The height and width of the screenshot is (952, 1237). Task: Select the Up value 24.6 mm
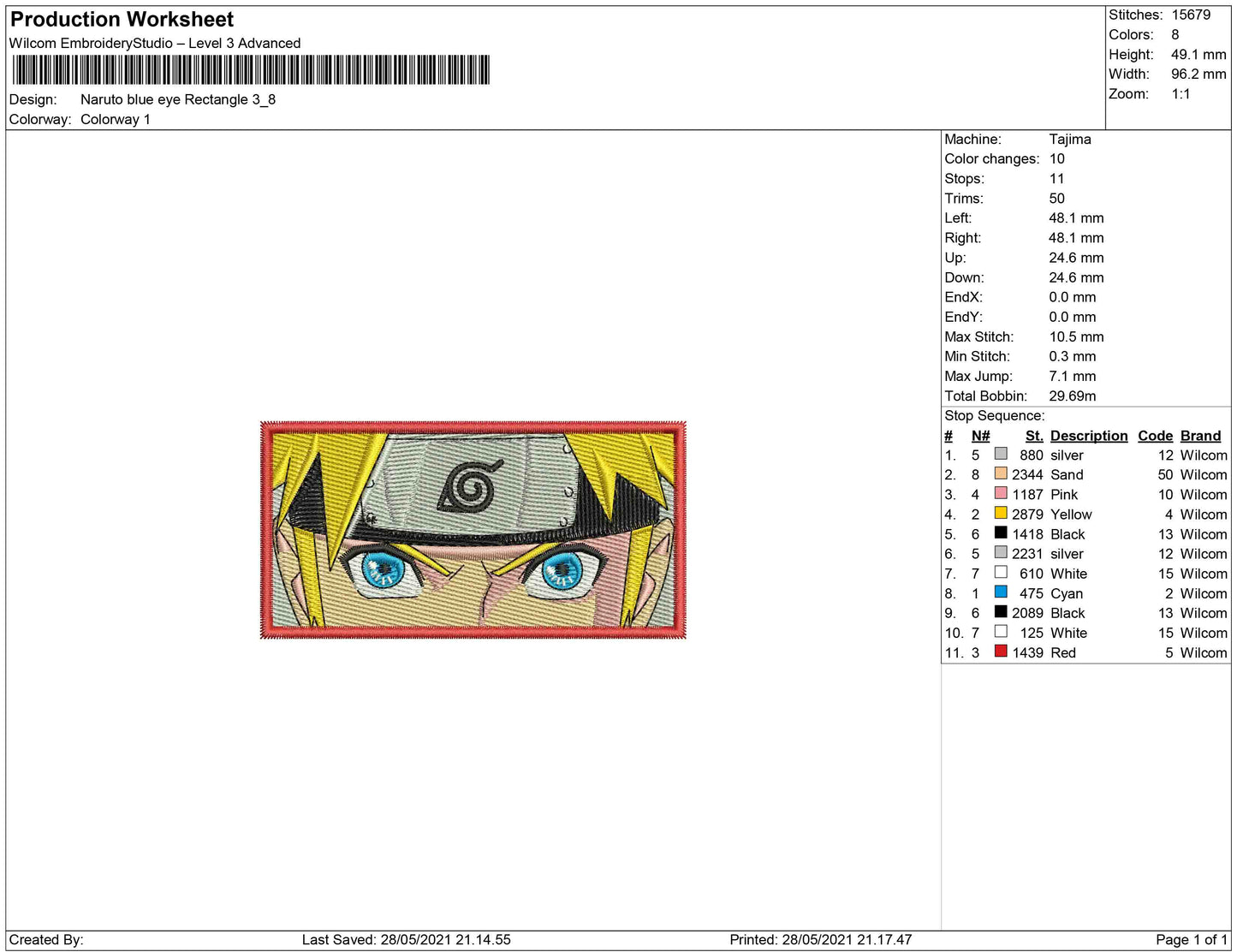point(1077,257)
